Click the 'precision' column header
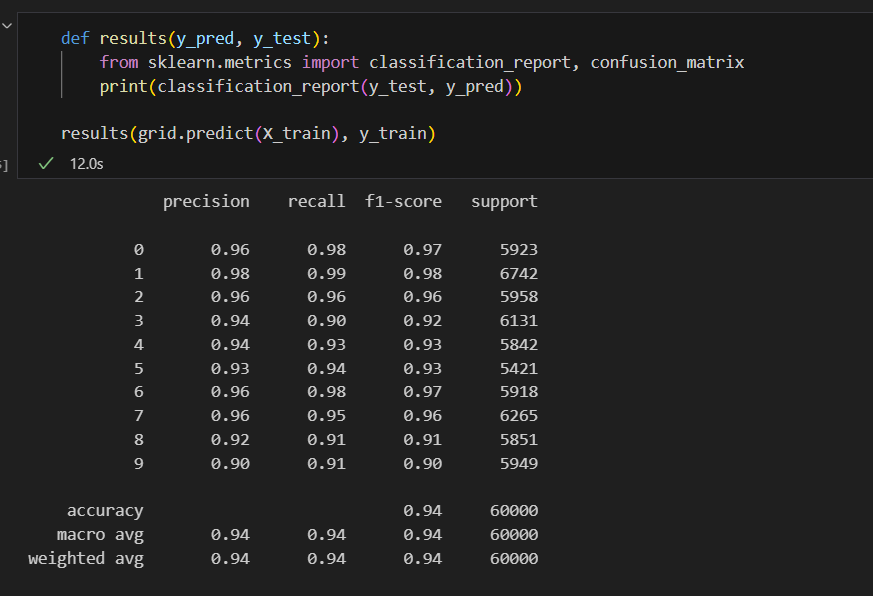 206,202
